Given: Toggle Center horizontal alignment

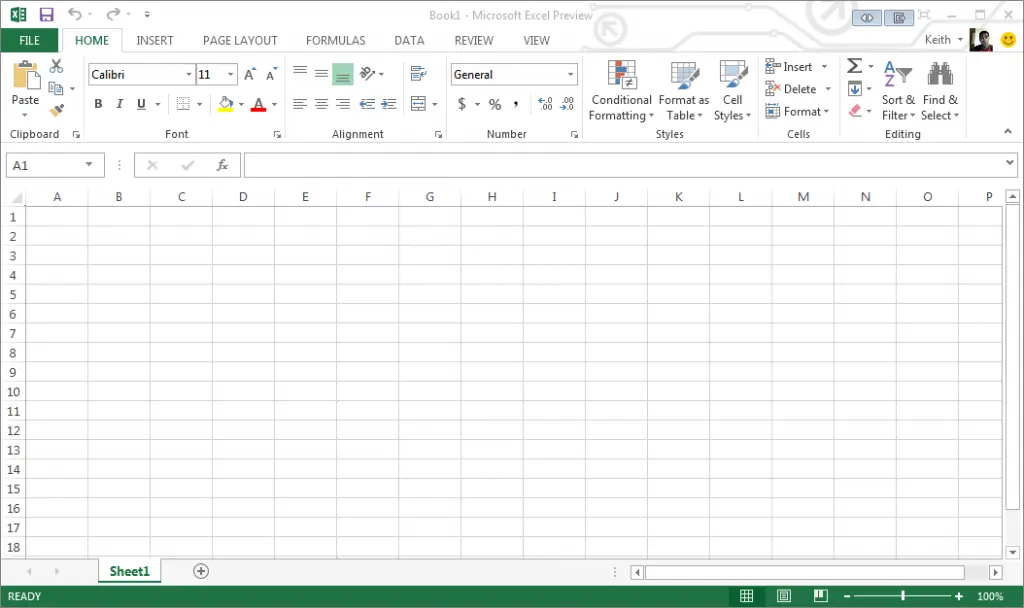Looking at the screenshot, I should (x=321, y=104).
